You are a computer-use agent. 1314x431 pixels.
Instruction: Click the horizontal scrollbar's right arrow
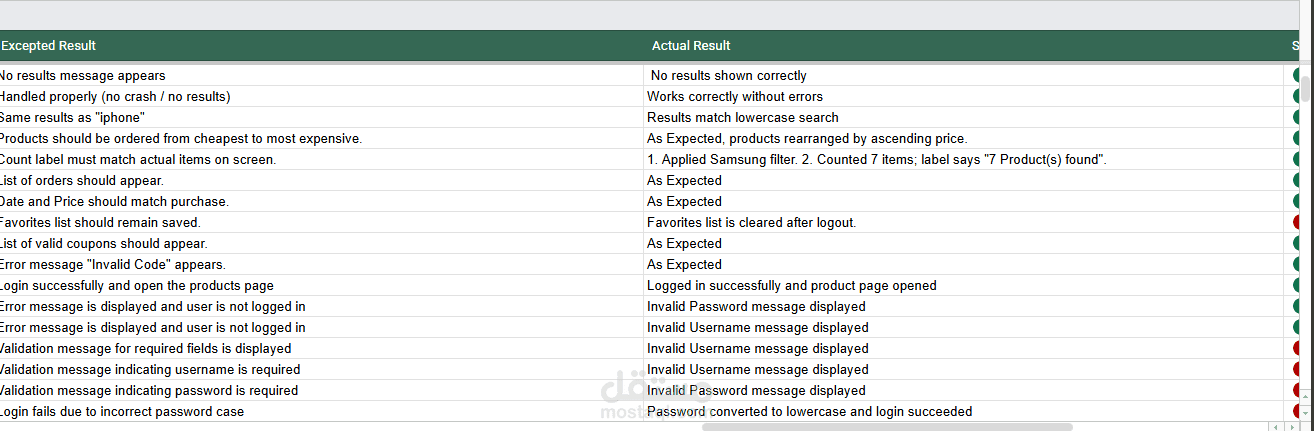(1287, 427)
